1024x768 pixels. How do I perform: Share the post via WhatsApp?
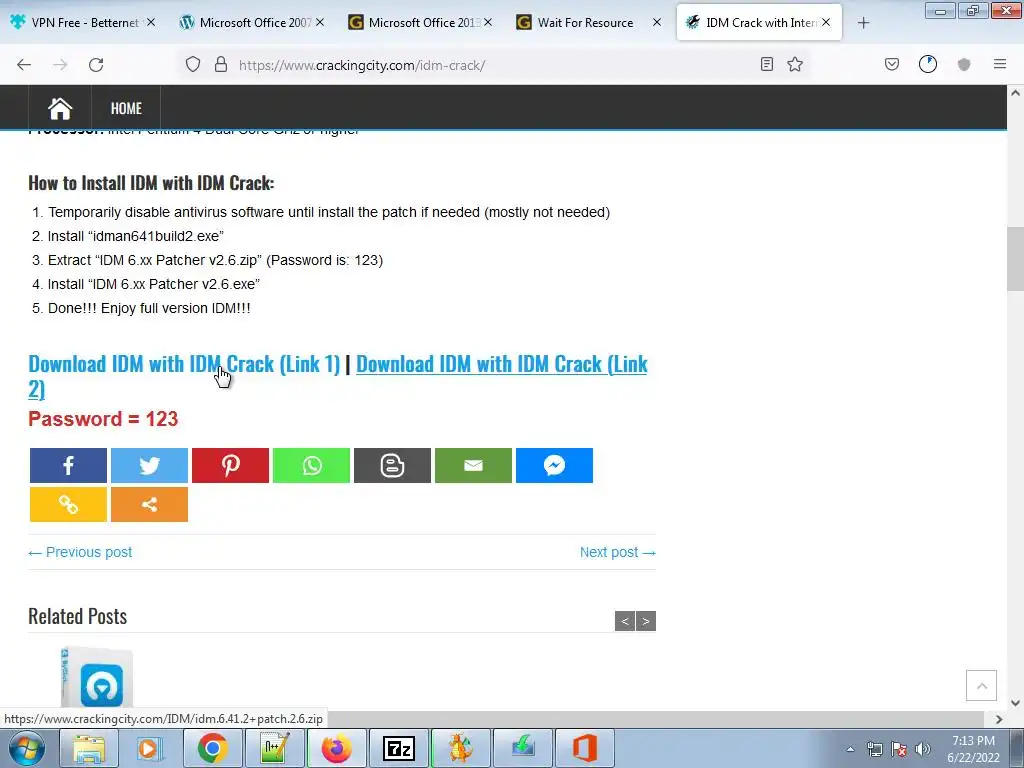[311, 466]
